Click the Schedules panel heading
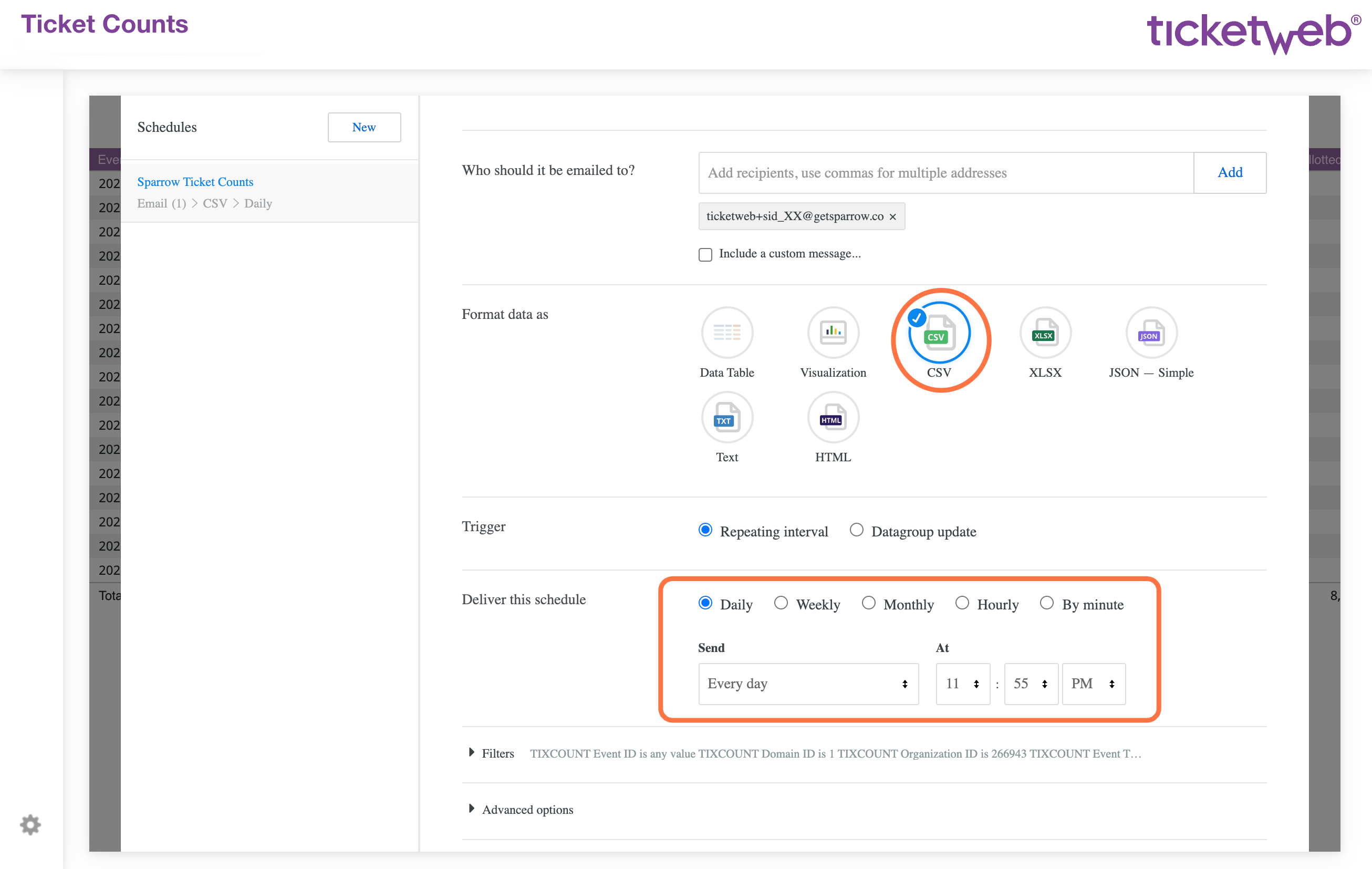The width and height of the screenshot is (1372, 869). [x=167, y=127]
